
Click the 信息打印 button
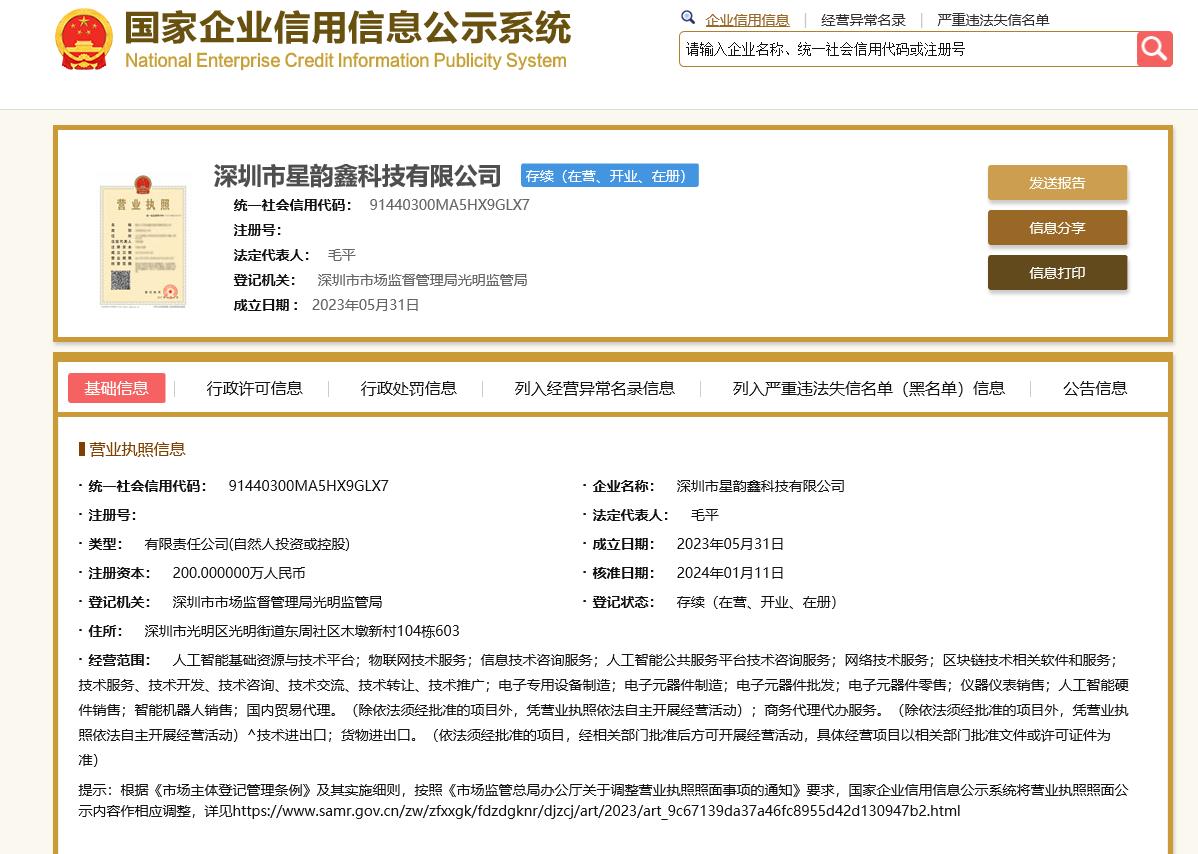[x=1057, y=273]
